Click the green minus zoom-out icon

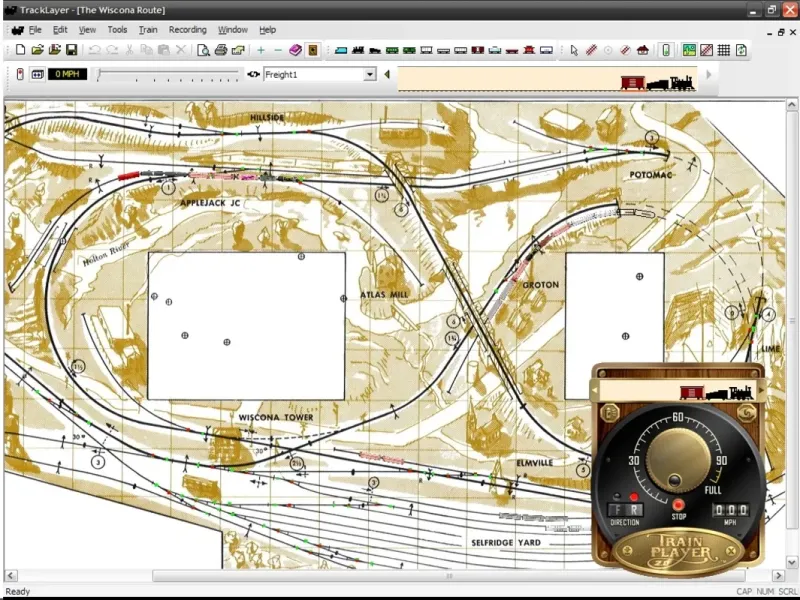click(278, 49)
